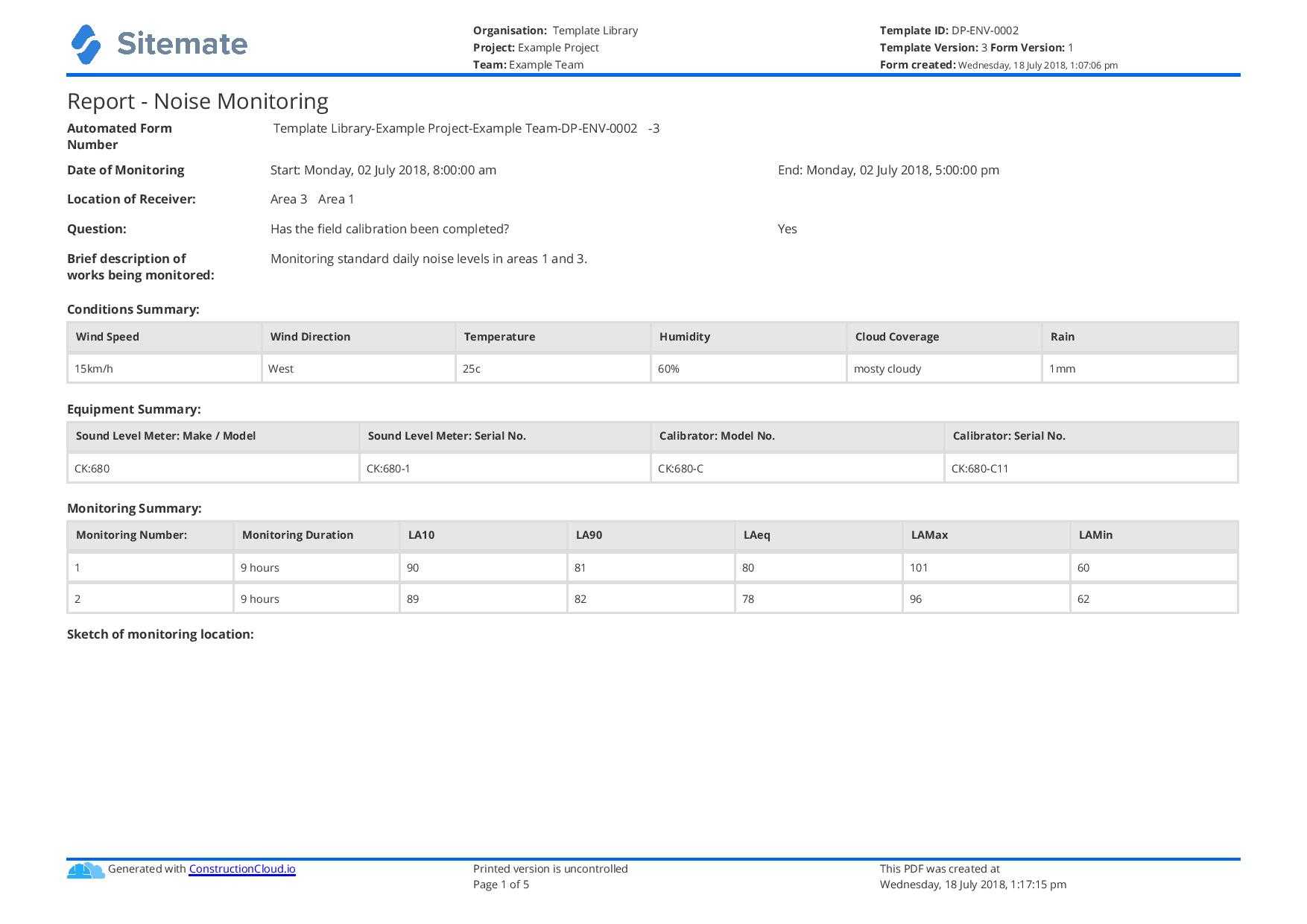Select the Calibrator: Serial No. header
Image resolution: width=1307 pixels, height=924 pixels.
coord(1008,436)
